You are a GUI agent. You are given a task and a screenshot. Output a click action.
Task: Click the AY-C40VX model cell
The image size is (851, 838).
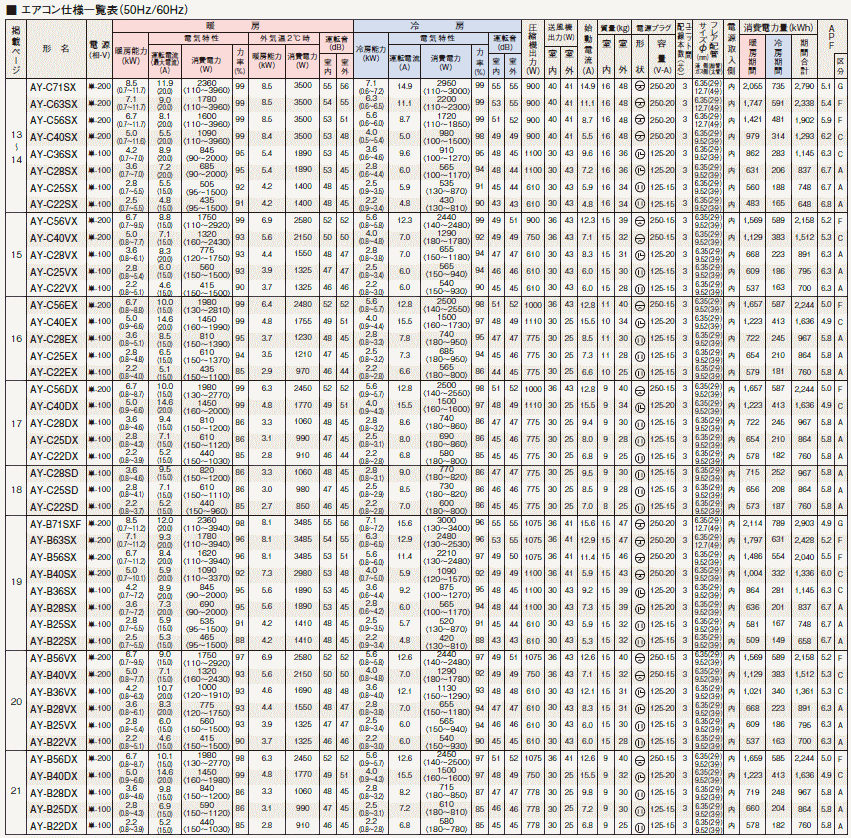tap(53, 238)
